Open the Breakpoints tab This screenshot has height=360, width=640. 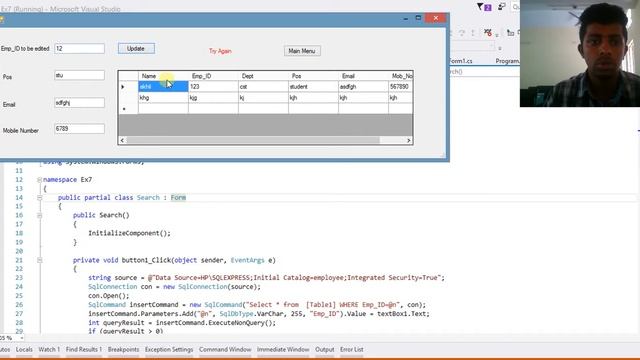pyautogui.click(x=123, y=350)
